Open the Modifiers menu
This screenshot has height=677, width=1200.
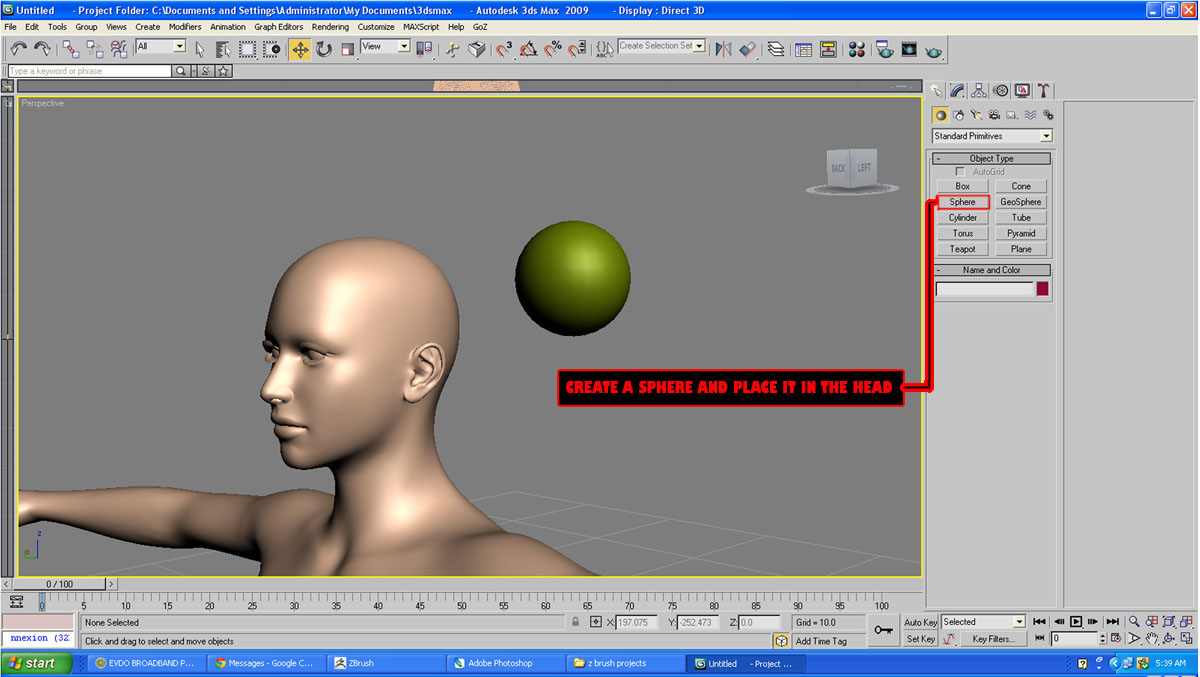coord(184,27)
